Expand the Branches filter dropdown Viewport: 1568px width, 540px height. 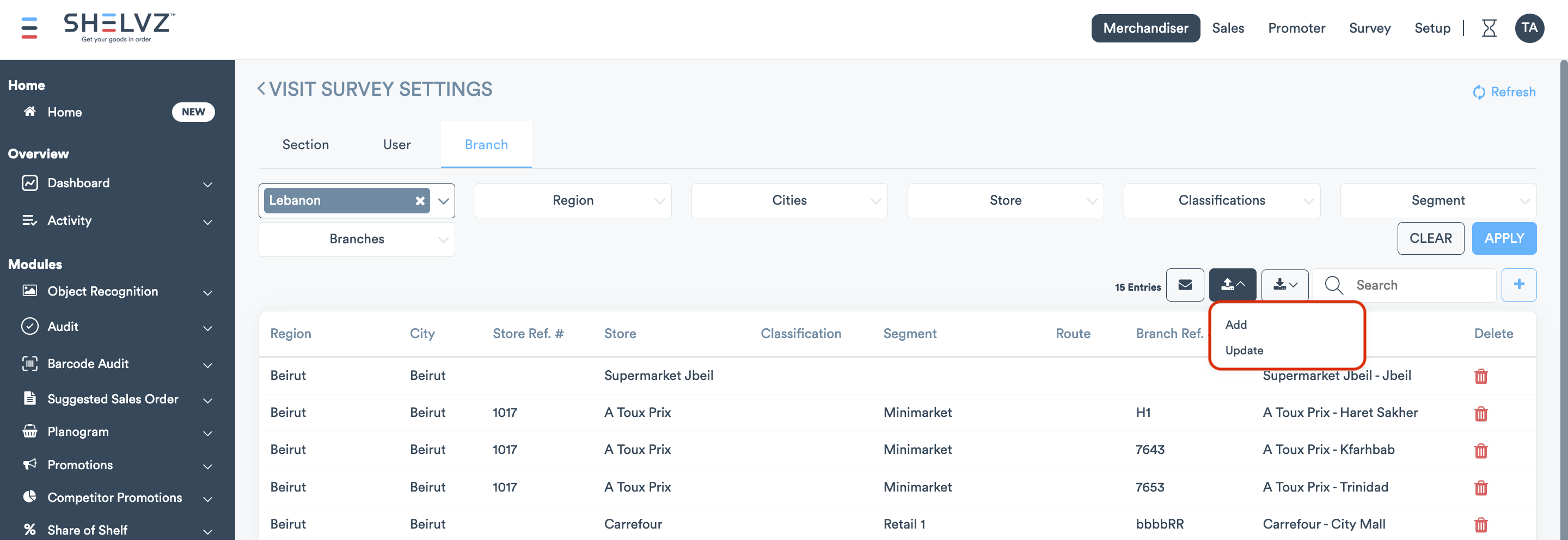(357, 240)
